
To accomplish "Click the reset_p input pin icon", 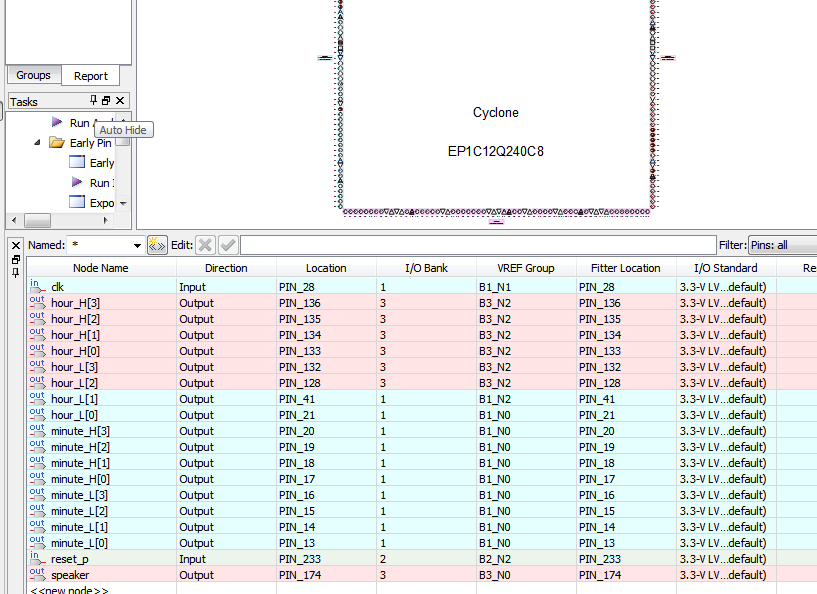I will 37,559.
